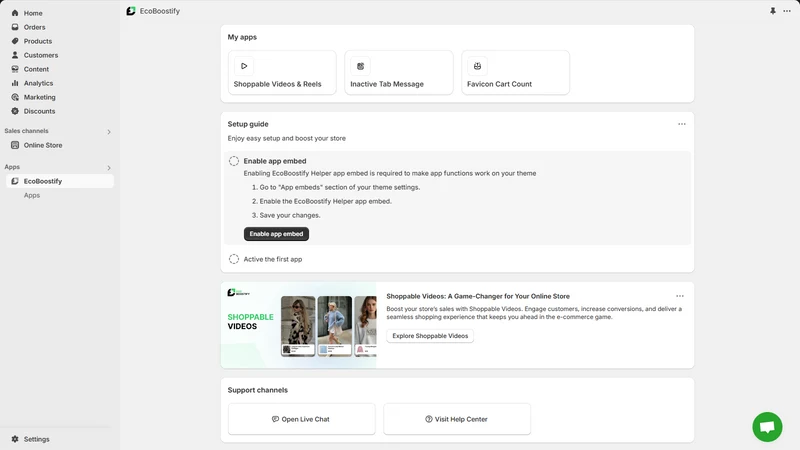Click Open Live Chat button
This screenshot has width=800, height=450.
302,419
